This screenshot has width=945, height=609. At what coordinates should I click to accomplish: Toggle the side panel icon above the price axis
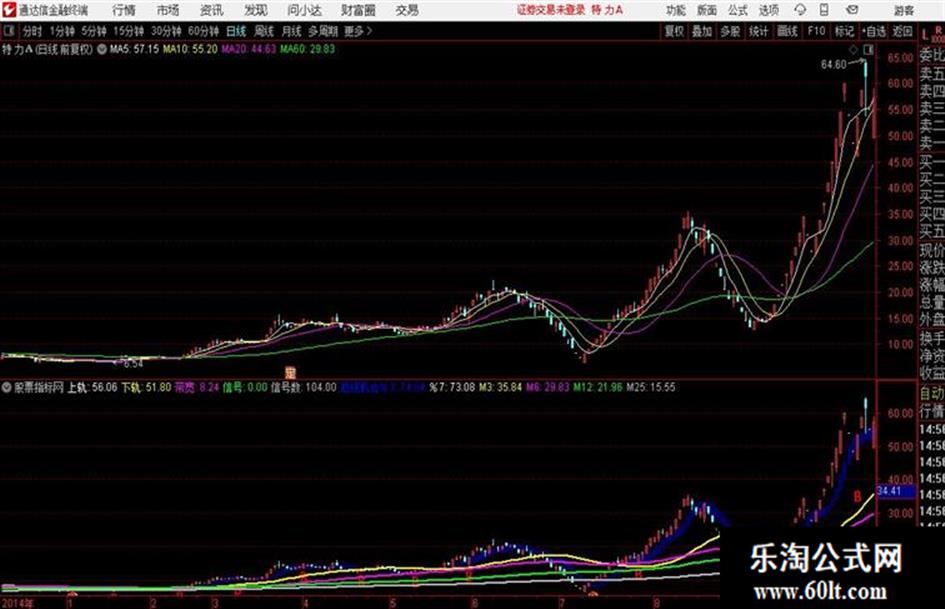[868, 49]
